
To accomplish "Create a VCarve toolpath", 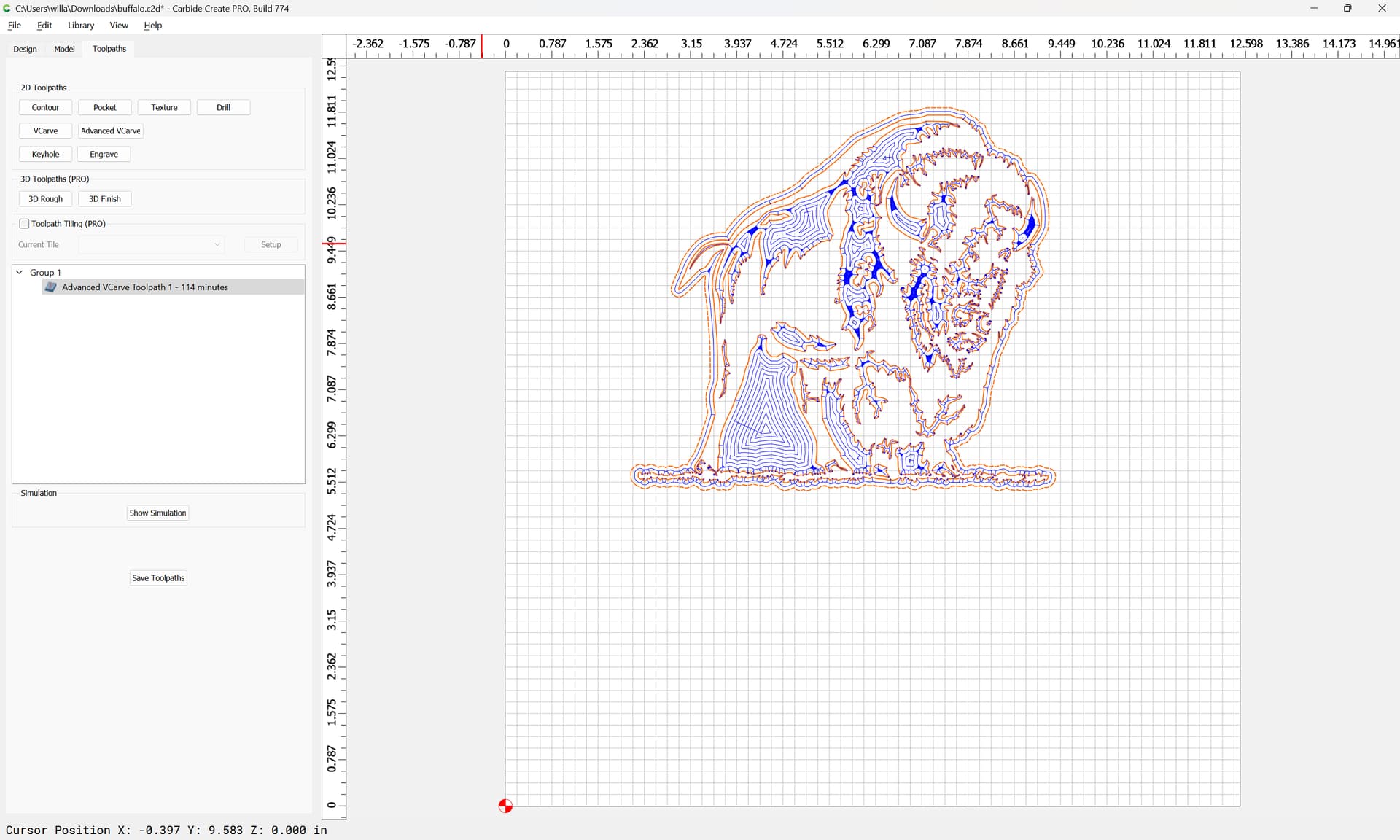I will click(45, 131).
